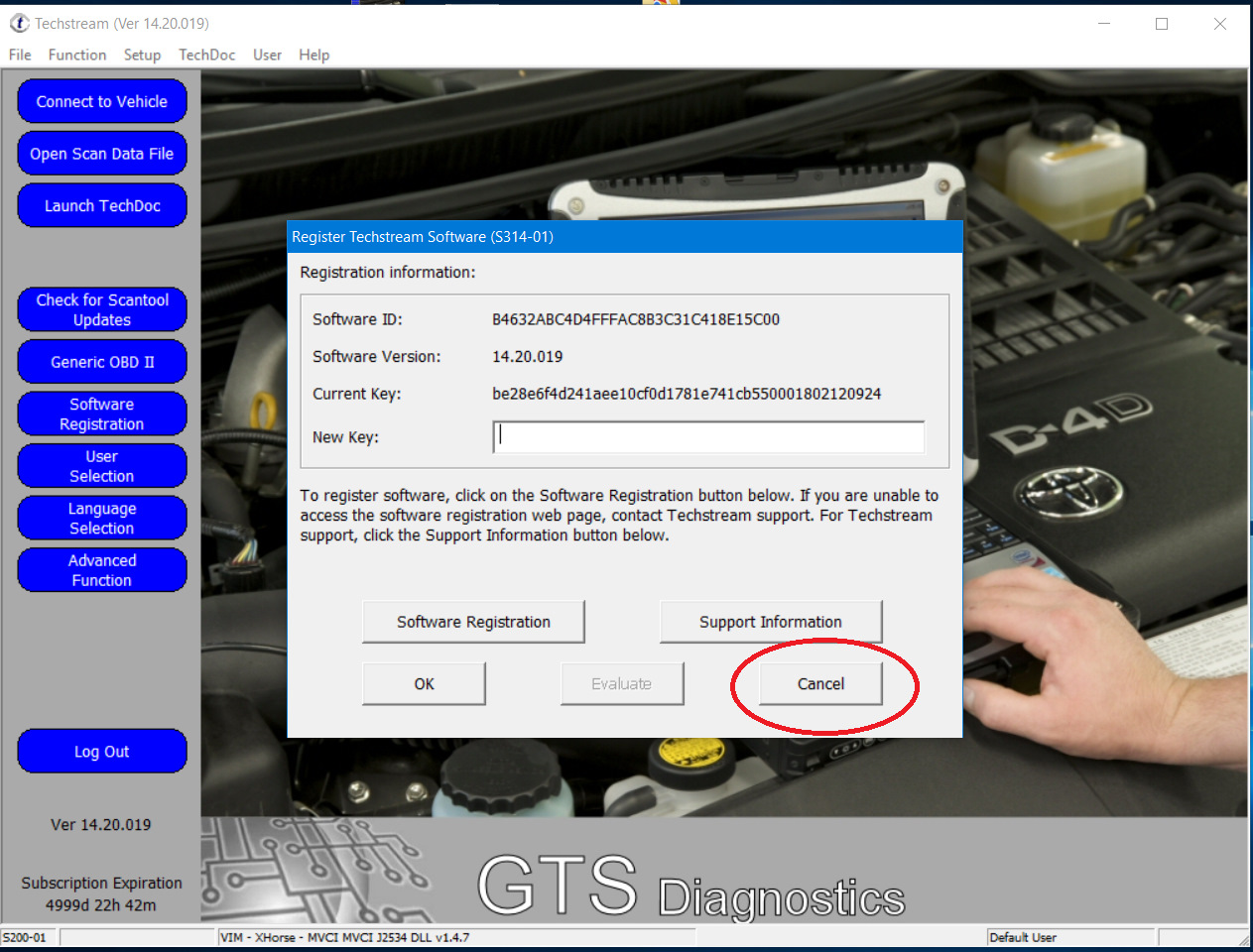Confirm with the OK button
Image resolution: width=1253 pixels, height=952 pixels.
[424, 684]
